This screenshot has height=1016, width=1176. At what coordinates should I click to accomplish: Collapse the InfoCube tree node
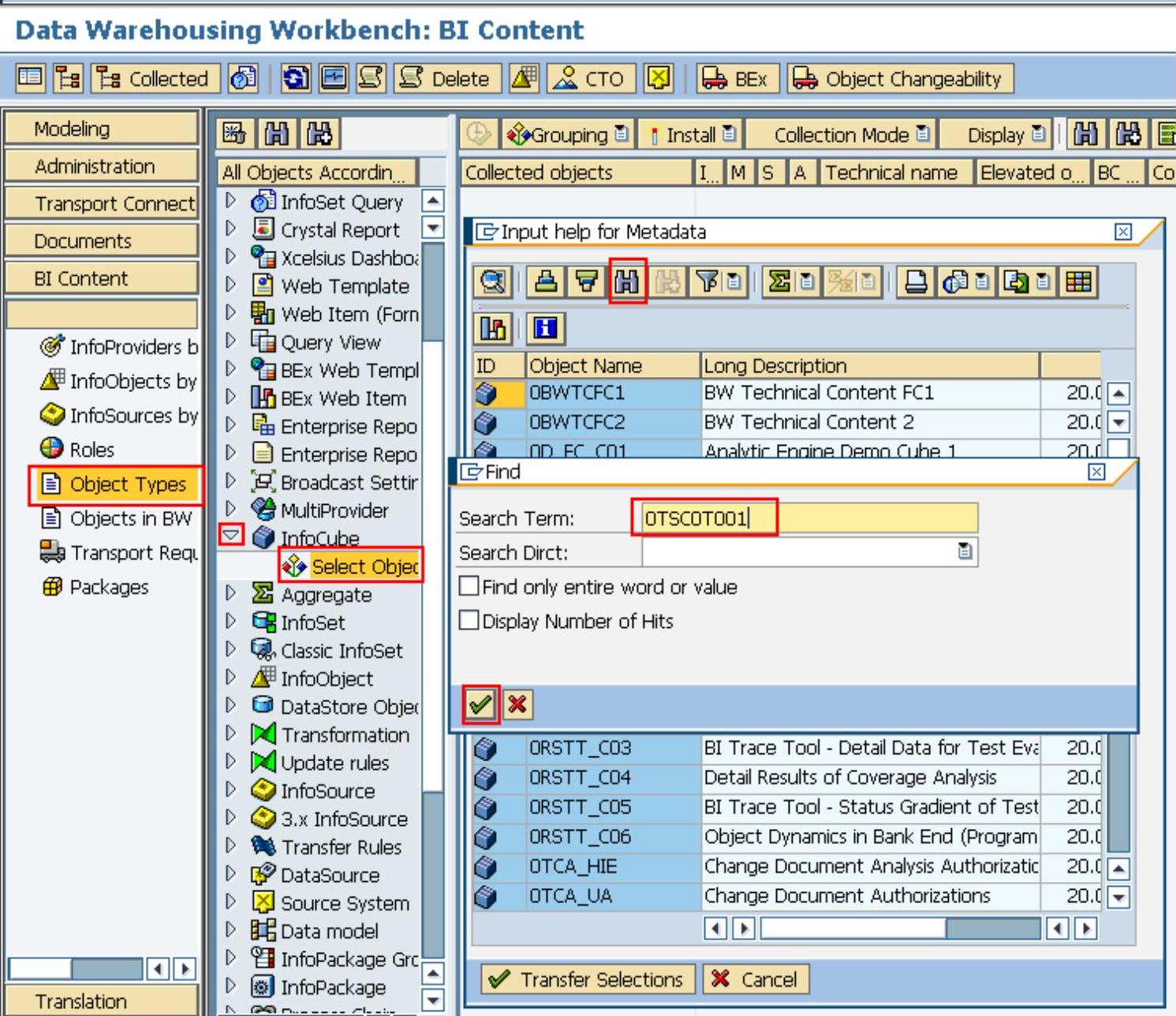pos(230,536)
